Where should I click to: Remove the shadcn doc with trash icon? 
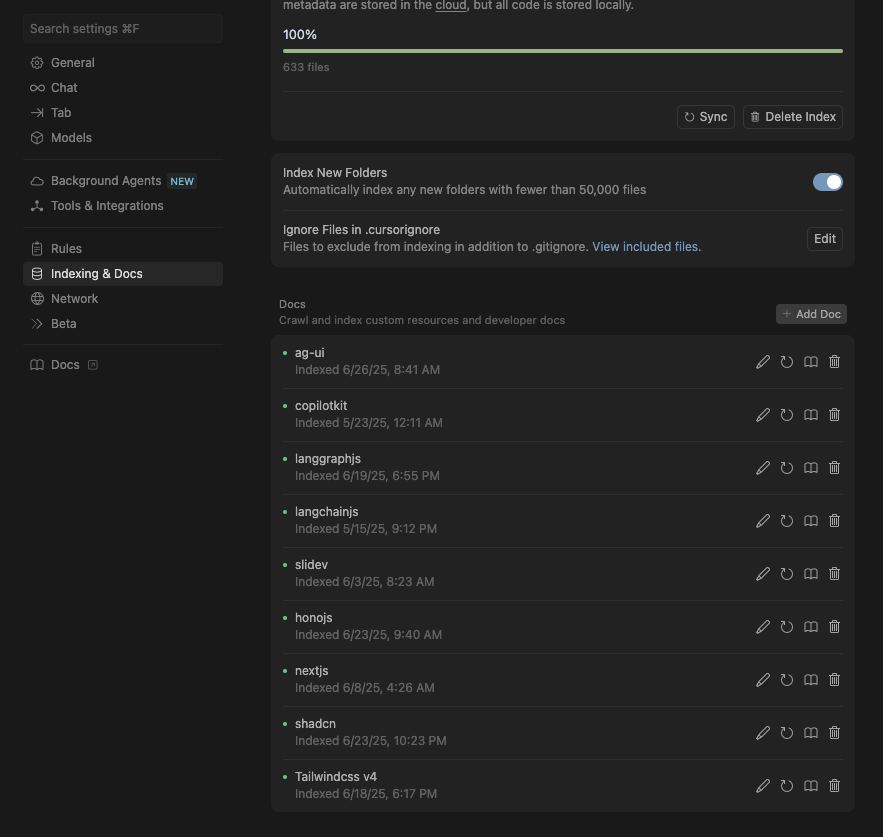pos(835,733)
